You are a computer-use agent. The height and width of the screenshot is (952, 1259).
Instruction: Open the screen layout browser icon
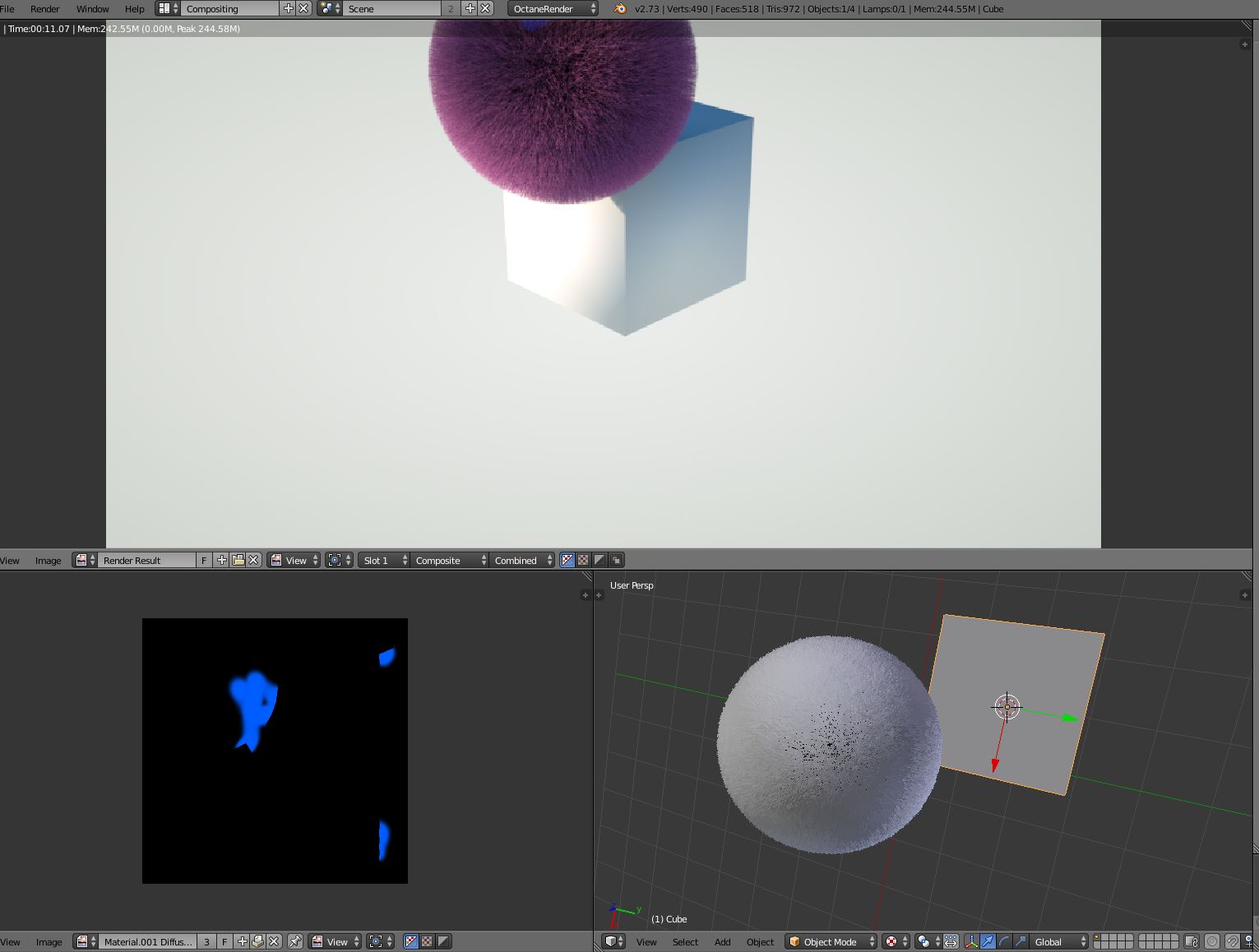(168, 8)
